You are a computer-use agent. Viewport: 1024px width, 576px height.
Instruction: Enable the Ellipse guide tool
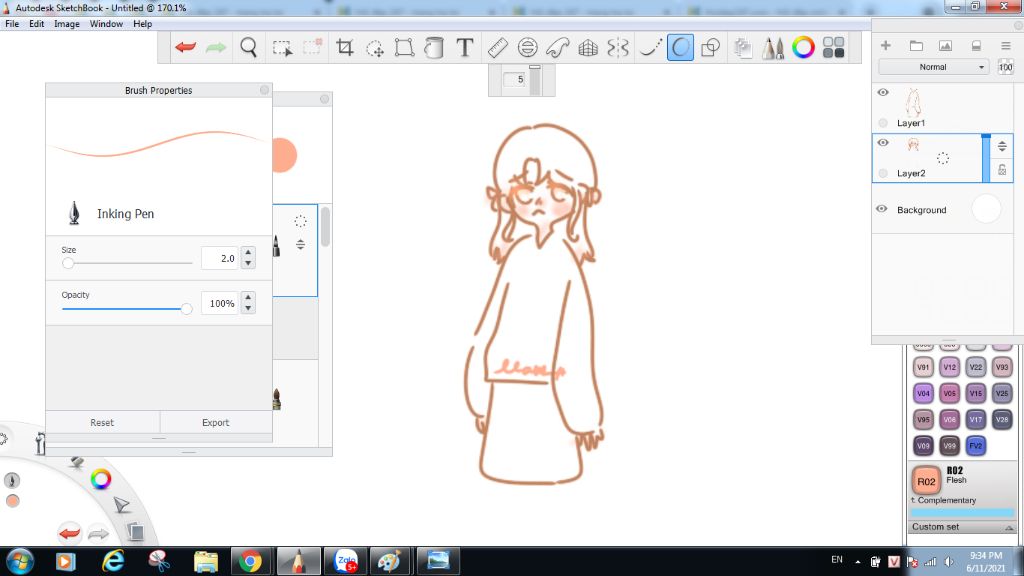528,47
